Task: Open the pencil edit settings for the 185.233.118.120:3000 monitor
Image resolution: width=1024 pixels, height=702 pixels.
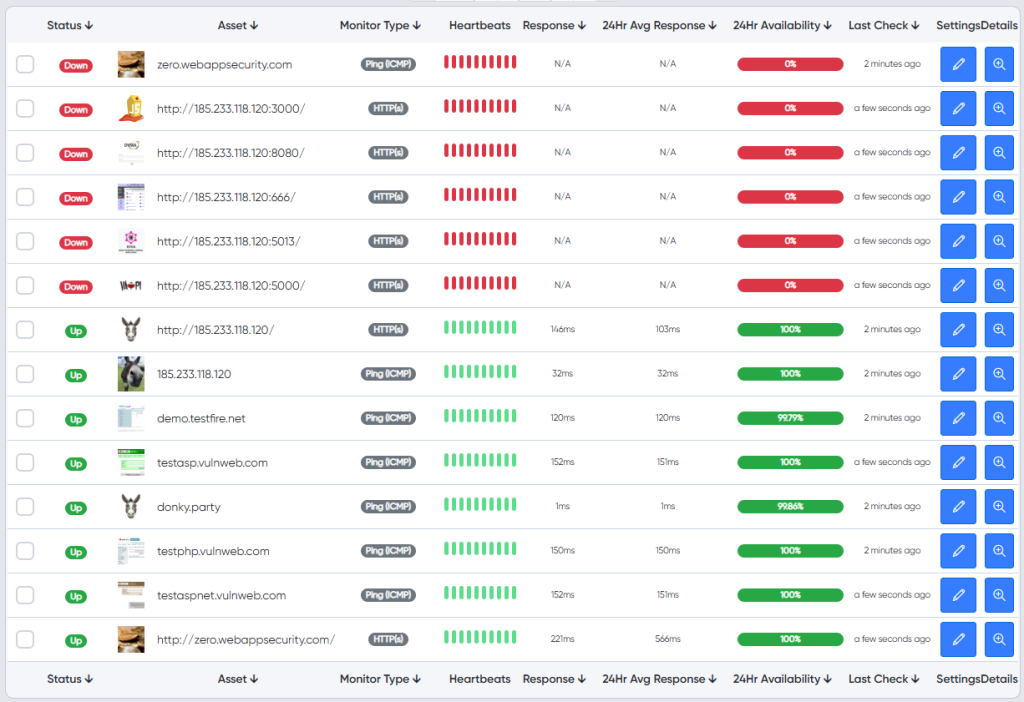Action: click(x=958, y=108)
